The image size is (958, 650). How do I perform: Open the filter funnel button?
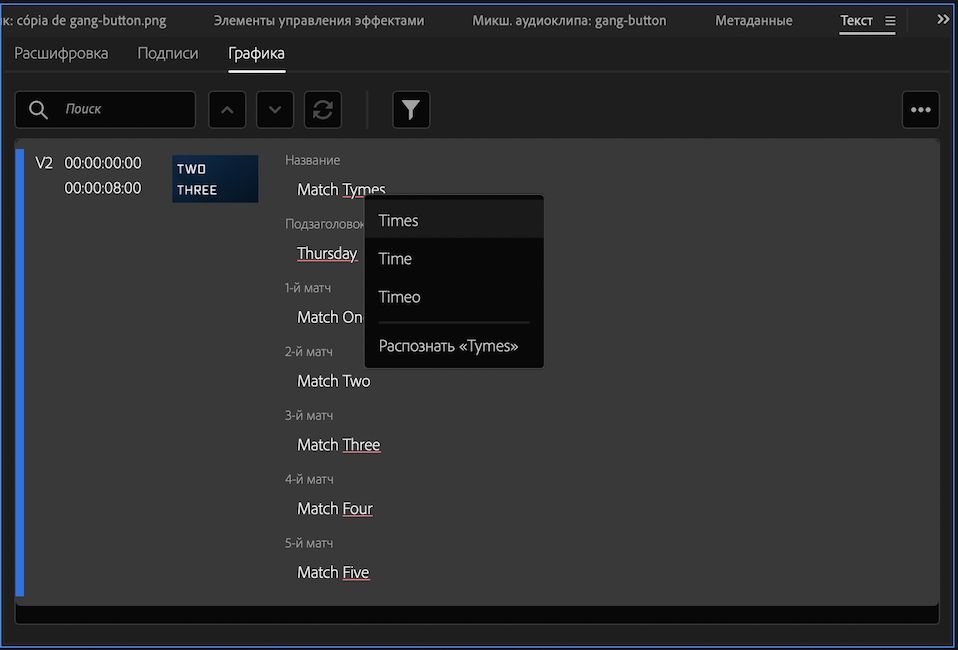(x=411, y=110)
